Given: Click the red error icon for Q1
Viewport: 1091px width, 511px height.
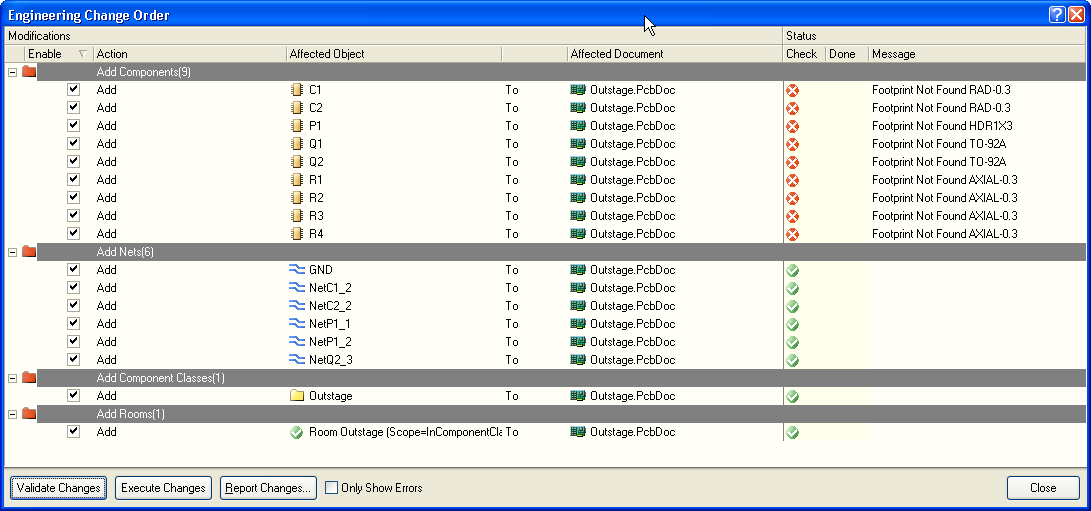Looking at the screenshot, I should (792, 144).
